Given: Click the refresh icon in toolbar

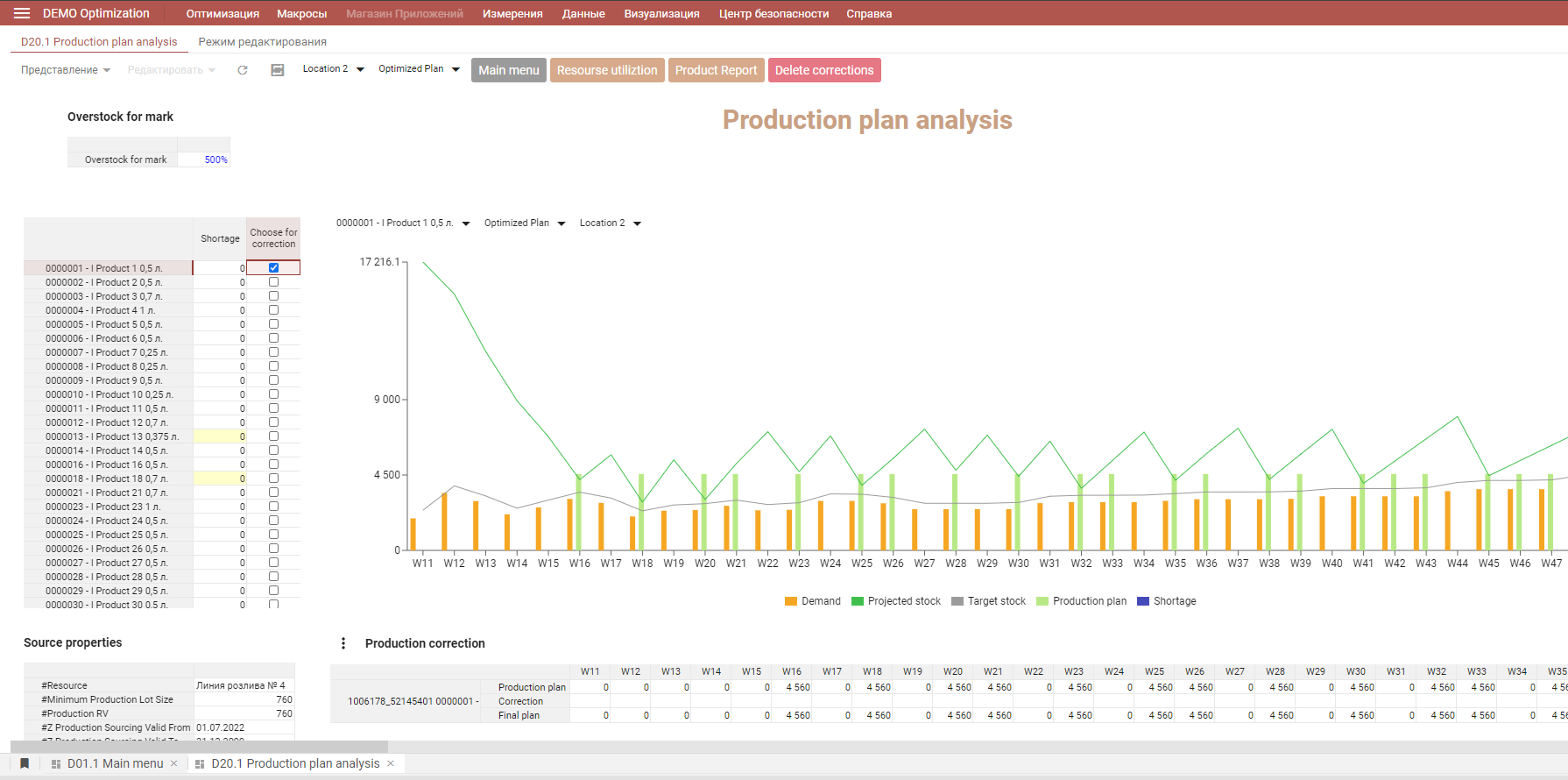Looking at the screenshot, I should tap(243, 70).
